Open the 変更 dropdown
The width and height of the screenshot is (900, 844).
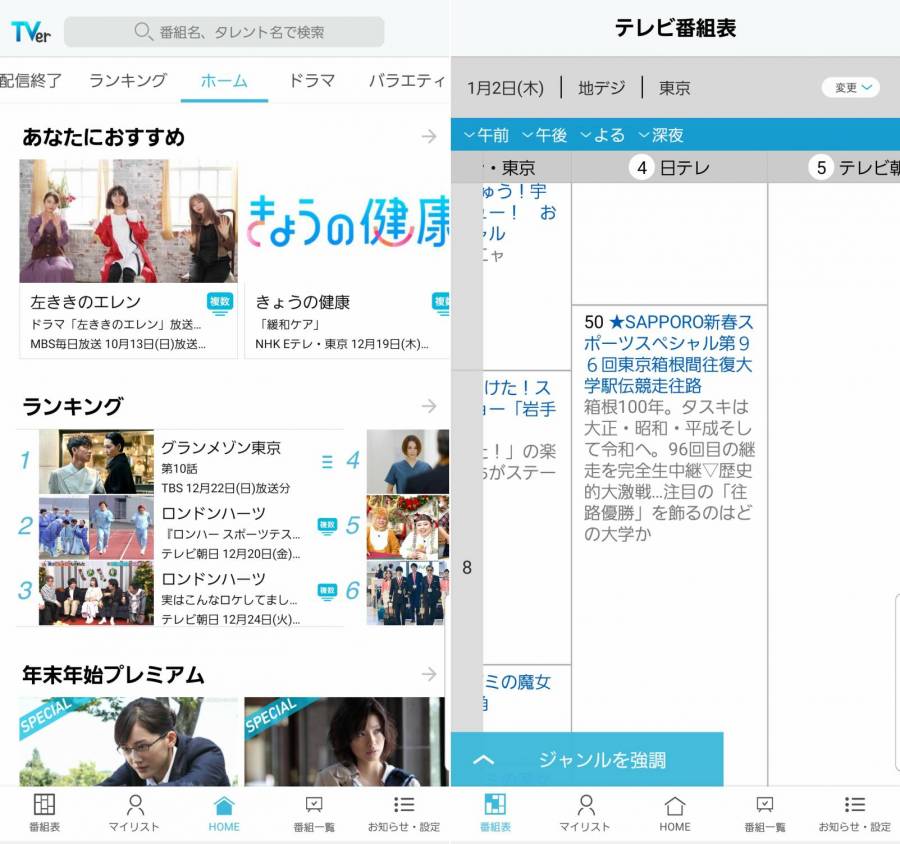tap(851, 87)
